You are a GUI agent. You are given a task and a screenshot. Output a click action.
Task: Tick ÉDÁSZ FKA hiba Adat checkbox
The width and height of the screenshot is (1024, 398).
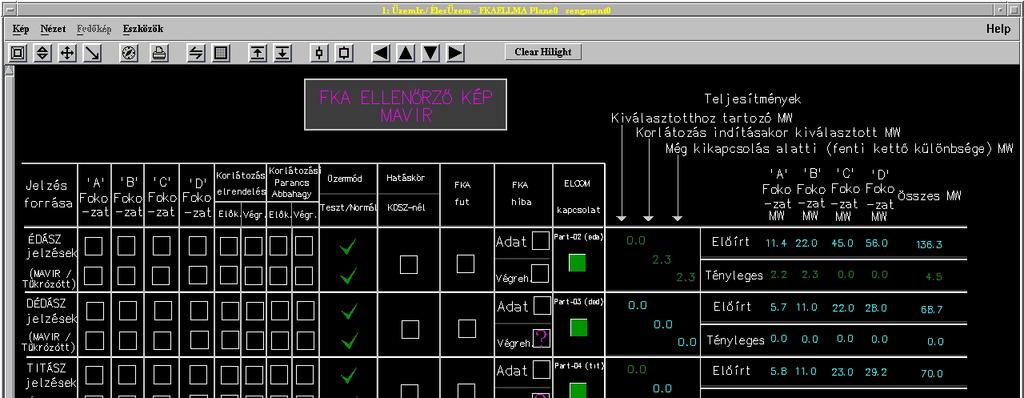(x=541, y=241)
